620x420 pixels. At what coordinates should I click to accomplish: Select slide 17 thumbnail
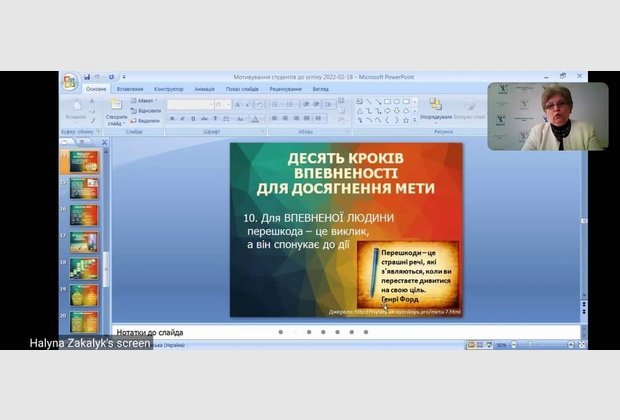[x=83, y=242]
